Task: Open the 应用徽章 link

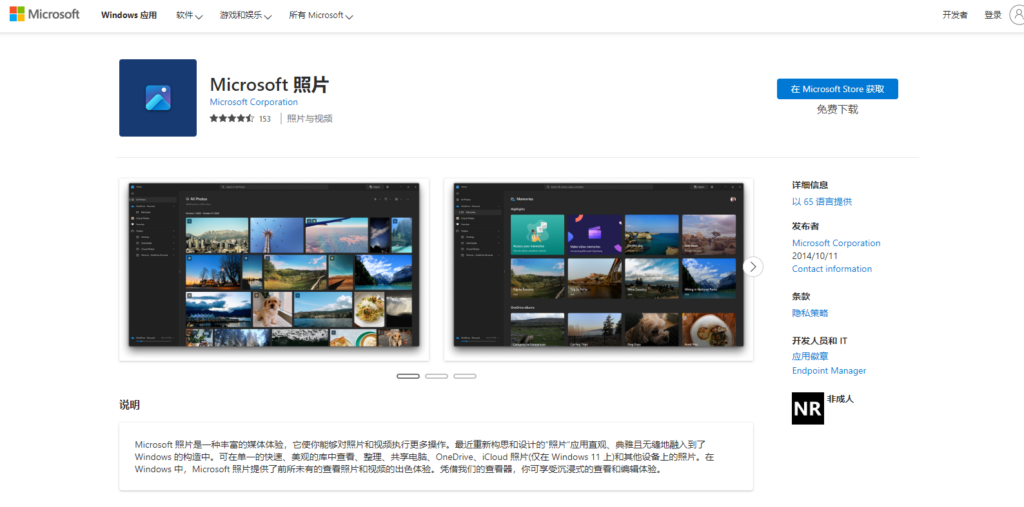Action: click(810, 356)
